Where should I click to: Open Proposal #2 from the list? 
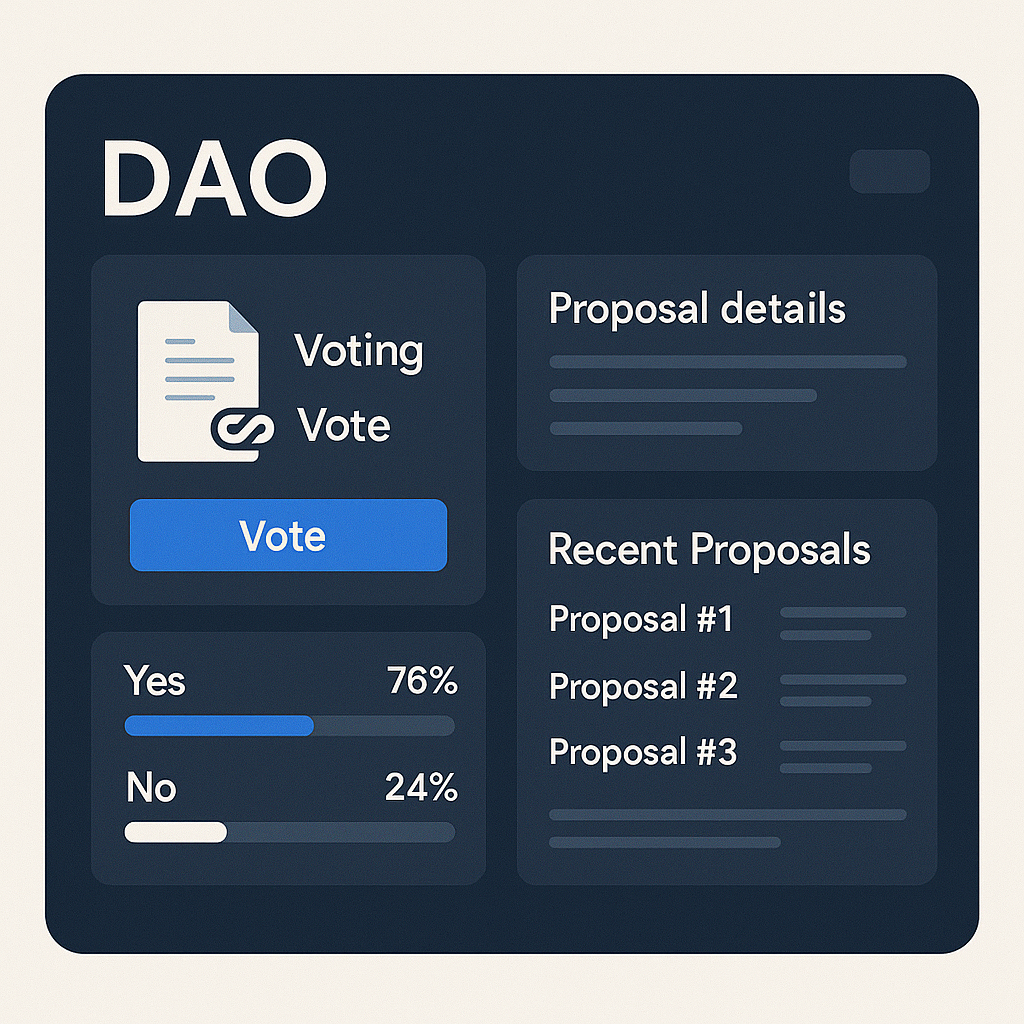tap(643, 686)
